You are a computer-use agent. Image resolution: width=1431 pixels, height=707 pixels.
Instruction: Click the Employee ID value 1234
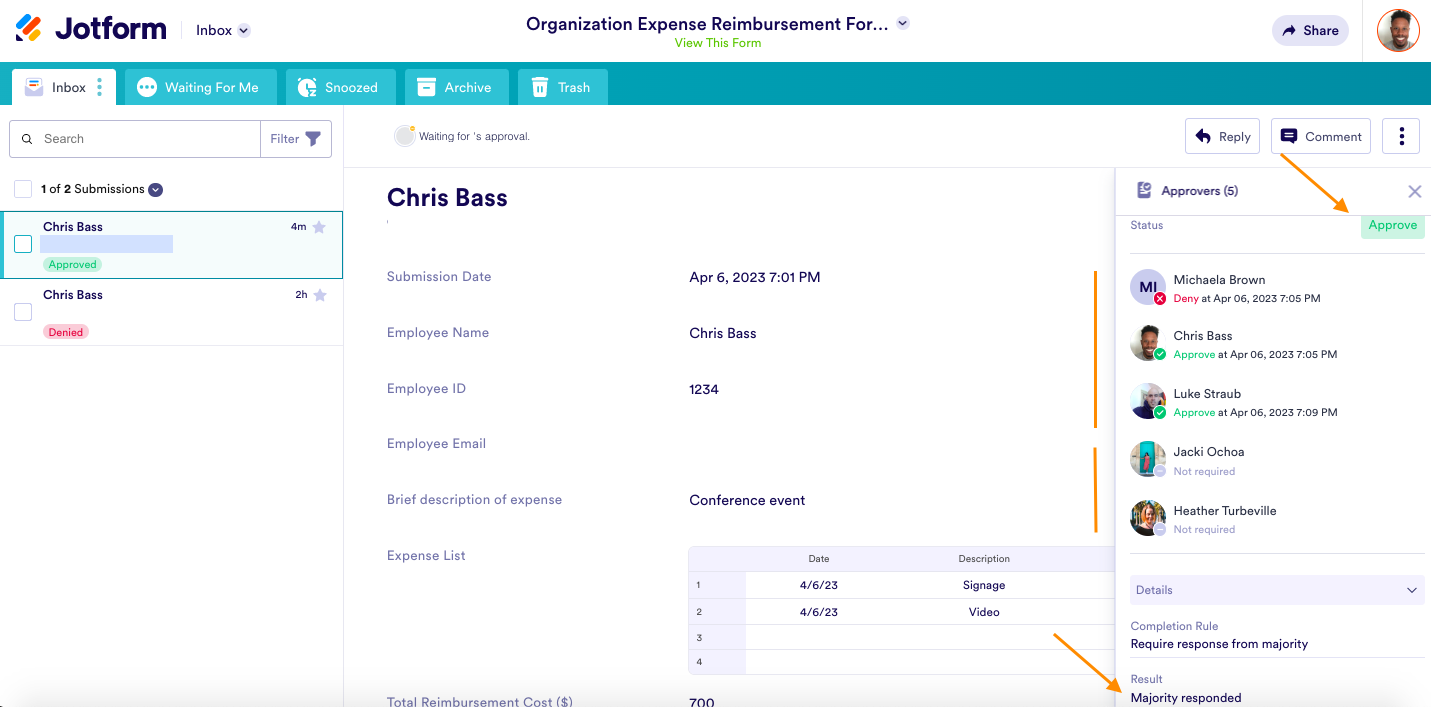(x=704, y=389)
